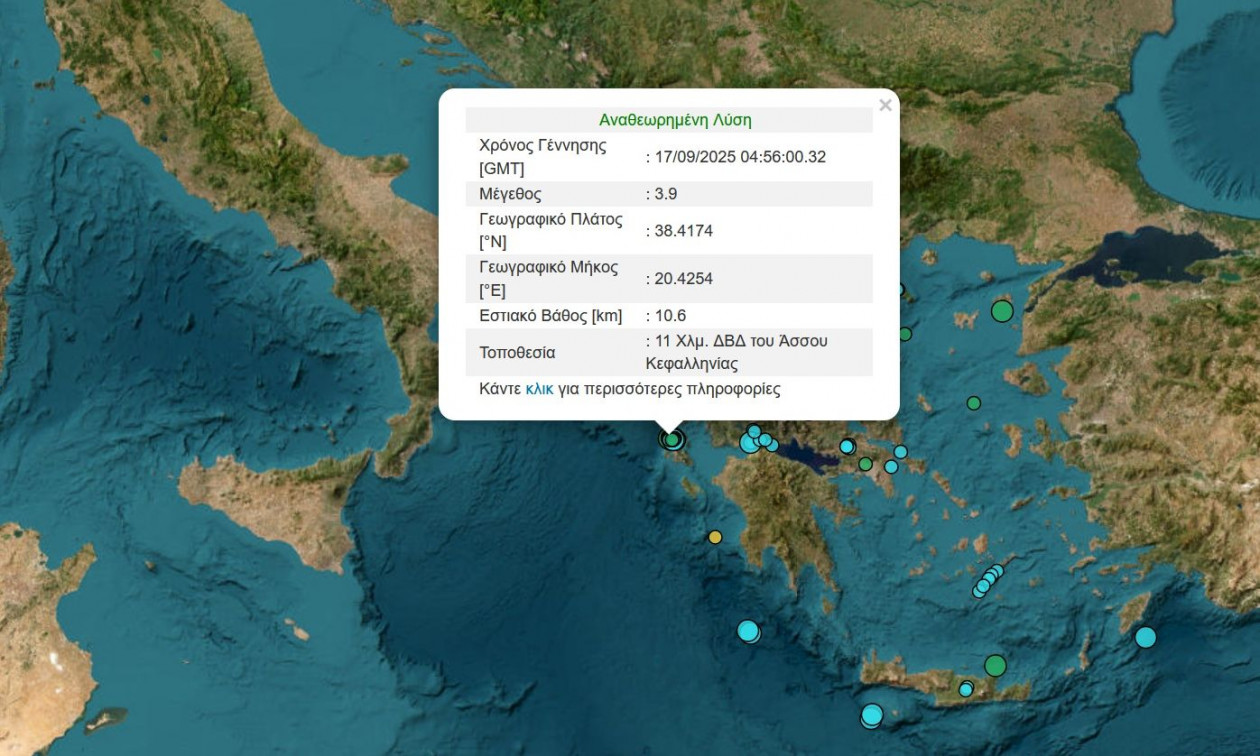
Task: Click the "Αναθεωρημένη Λύση" popup title
Action: (675, 120)
